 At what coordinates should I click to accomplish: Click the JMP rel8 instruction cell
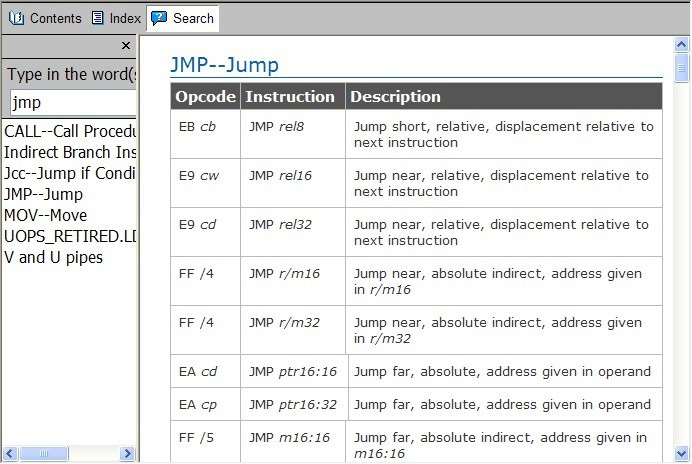(293, 134)
